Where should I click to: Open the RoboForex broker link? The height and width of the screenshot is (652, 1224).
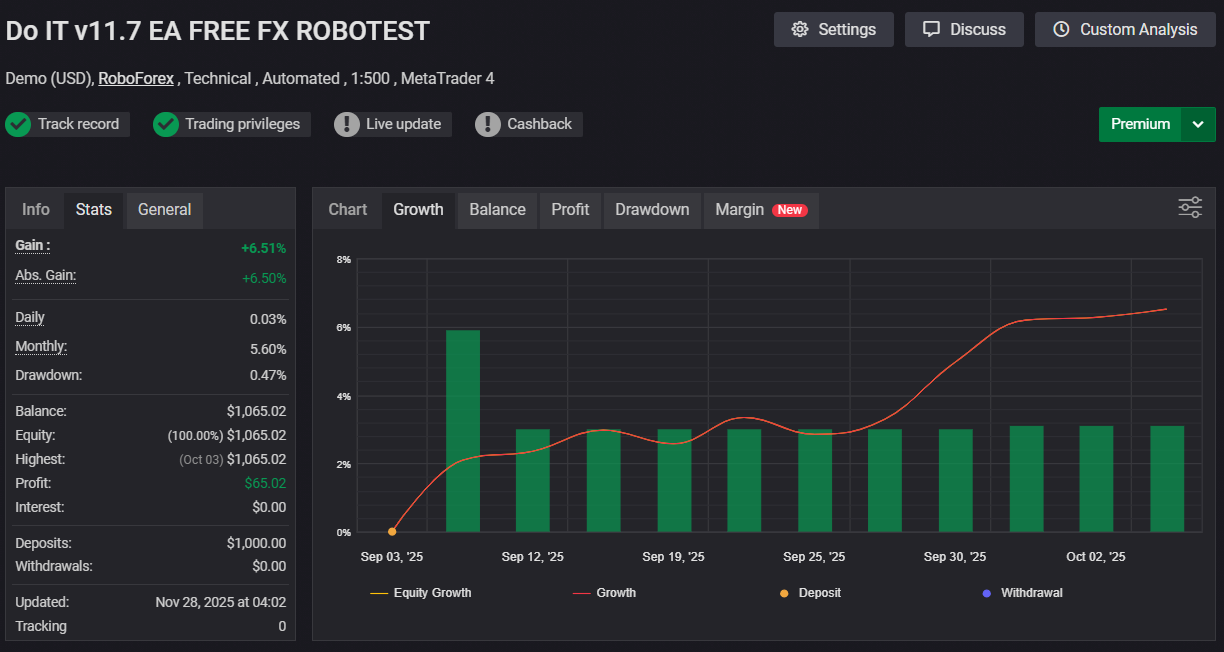coord(136,78)
